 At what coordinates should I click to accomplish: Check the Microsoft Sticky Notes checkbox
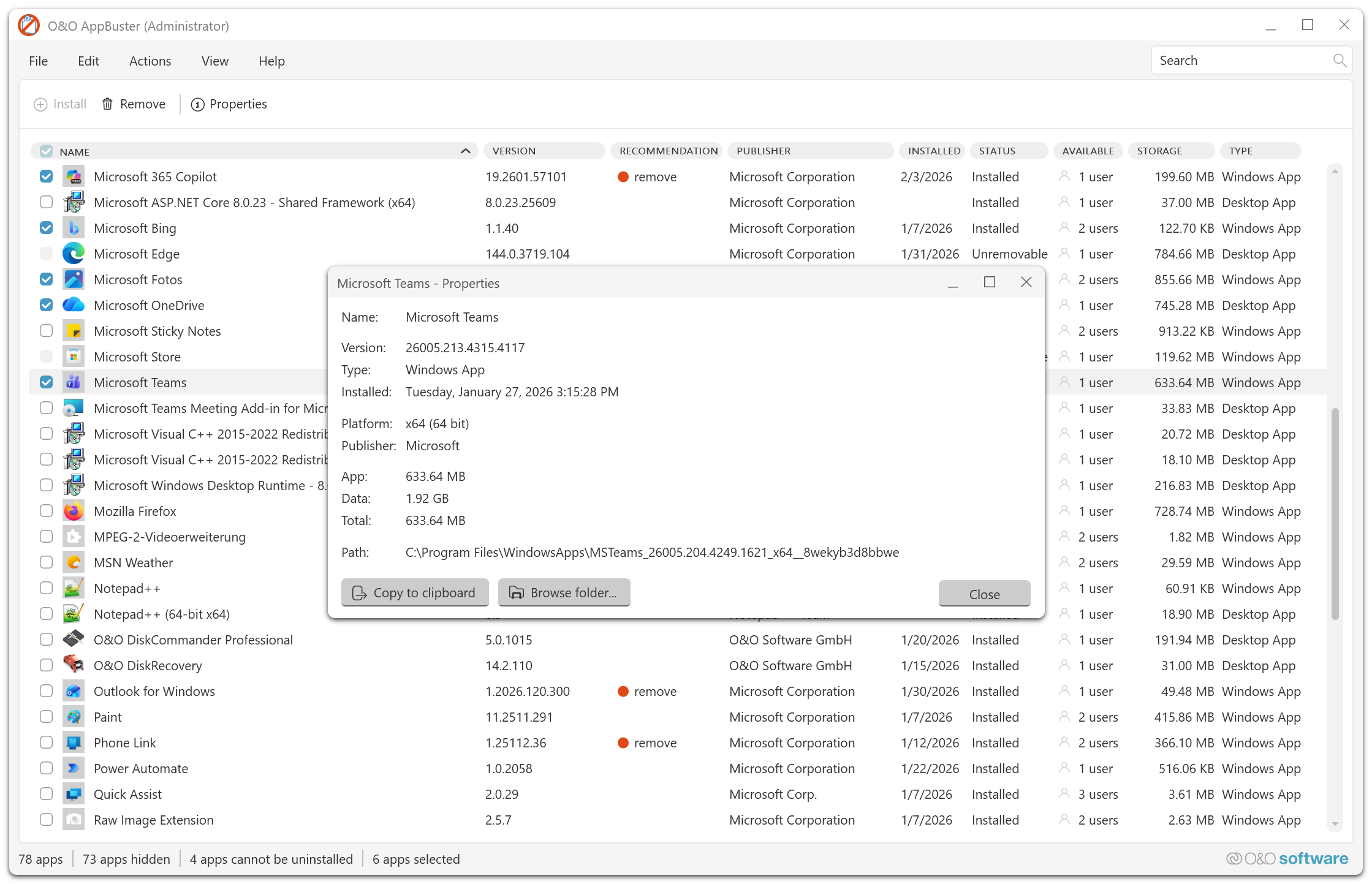click(x=47, y=331)
